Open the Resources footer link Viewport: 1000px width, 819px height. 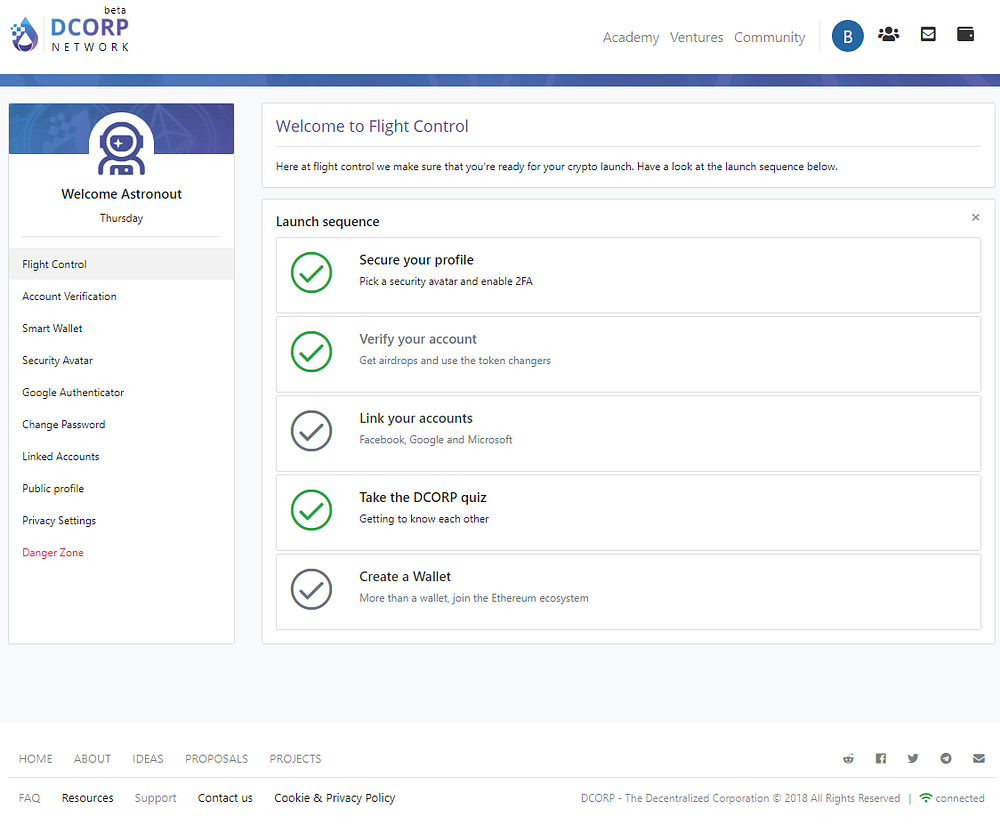87,798
